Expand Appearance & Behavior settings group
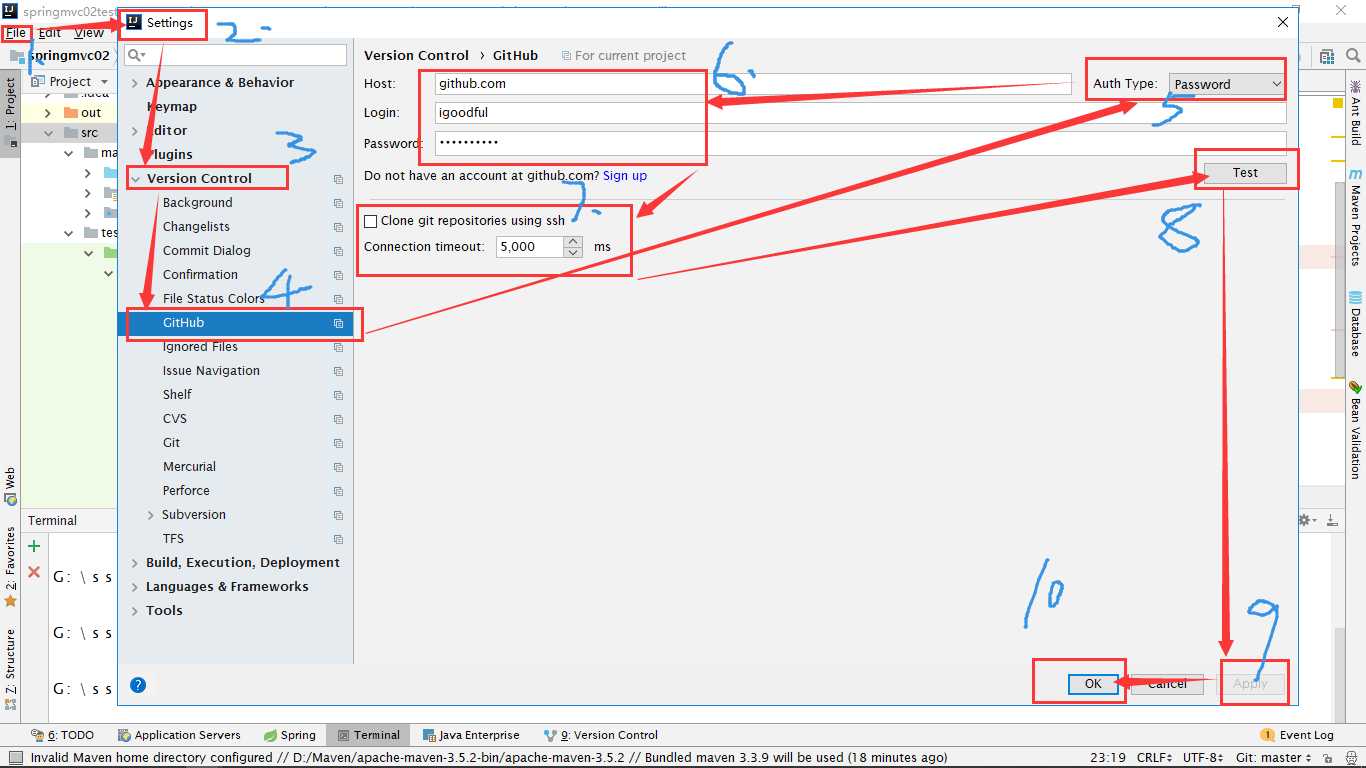The height and width of the screenshot is (768, 1366). (135, 83)
